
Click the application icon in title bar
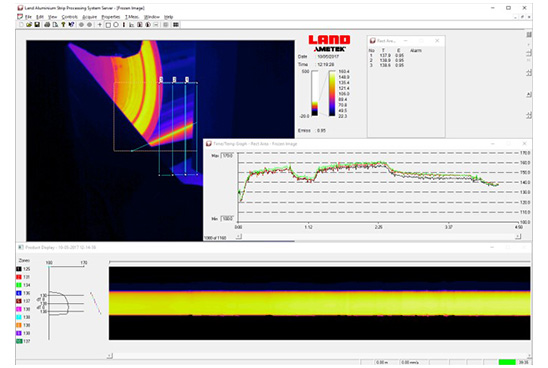(x=20, y=8)
